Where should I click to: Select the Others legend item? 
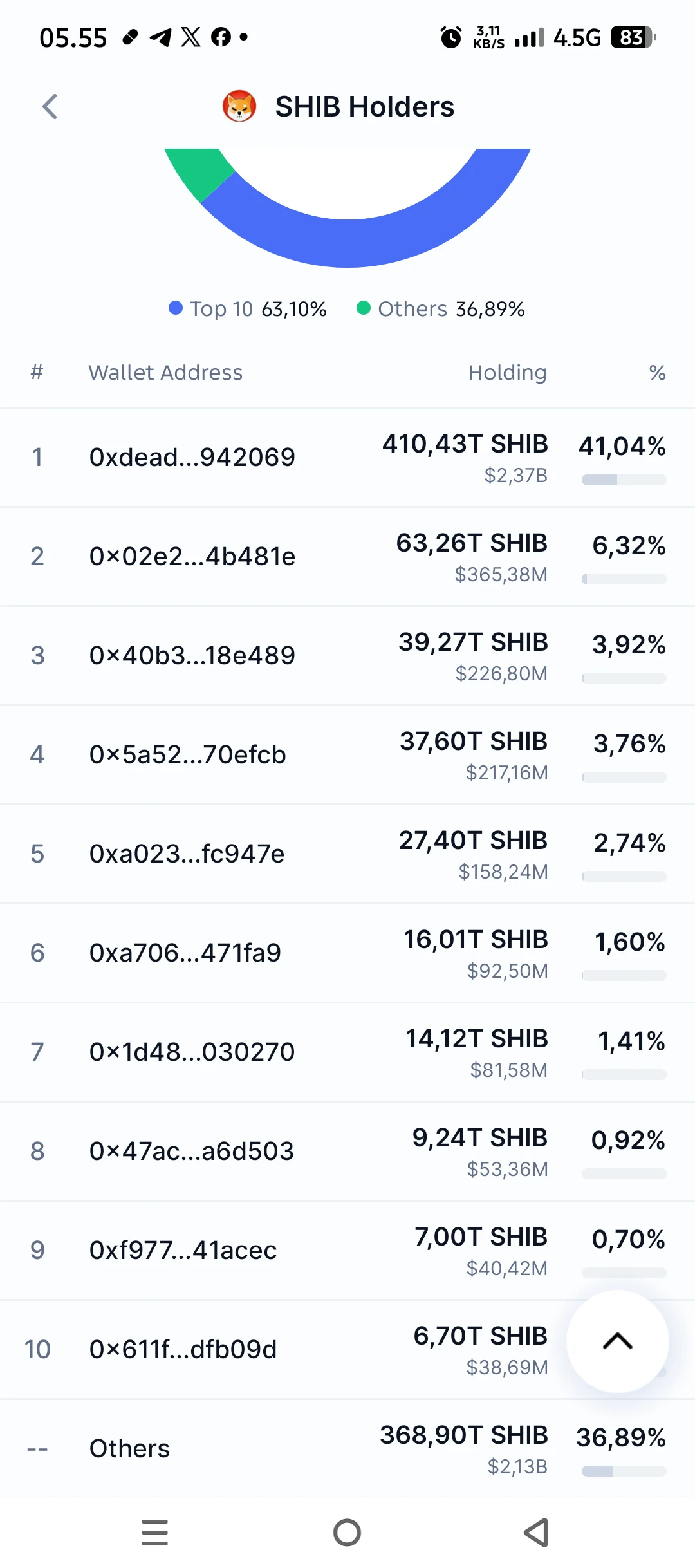point(441,309)
